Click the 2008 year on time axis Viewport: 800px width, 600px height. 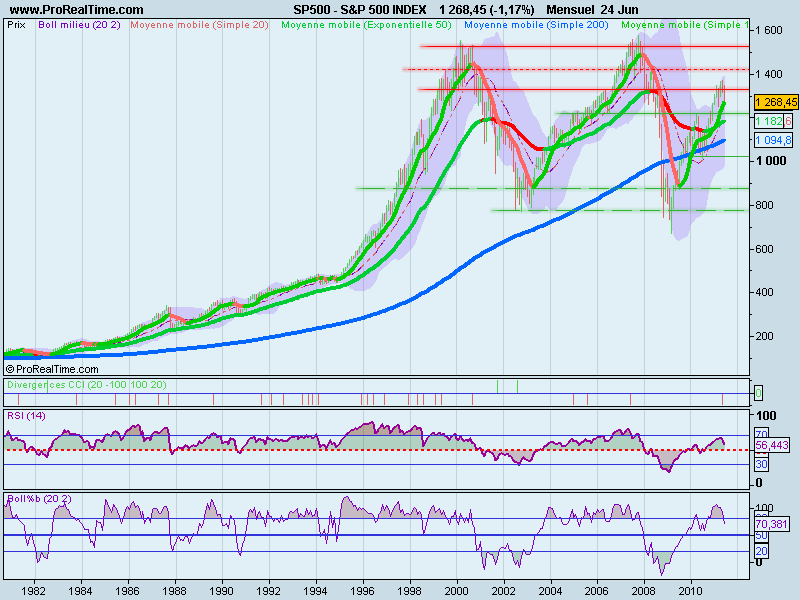tap(644, 591)
